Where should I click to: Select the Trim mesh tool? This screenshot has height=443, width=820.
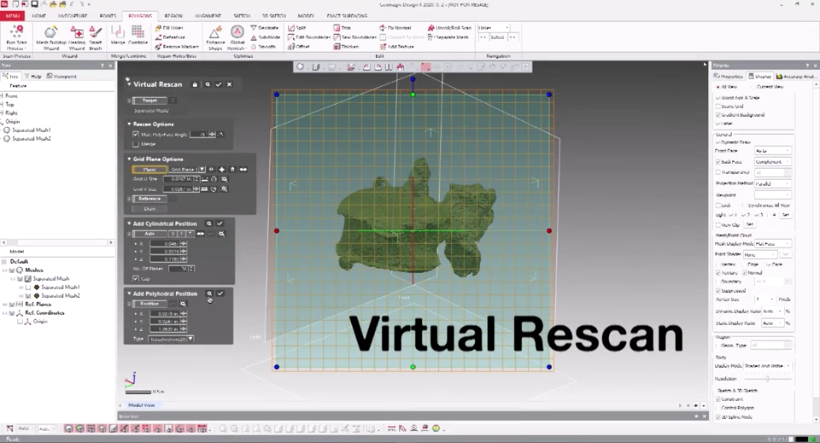click(342, 28)
